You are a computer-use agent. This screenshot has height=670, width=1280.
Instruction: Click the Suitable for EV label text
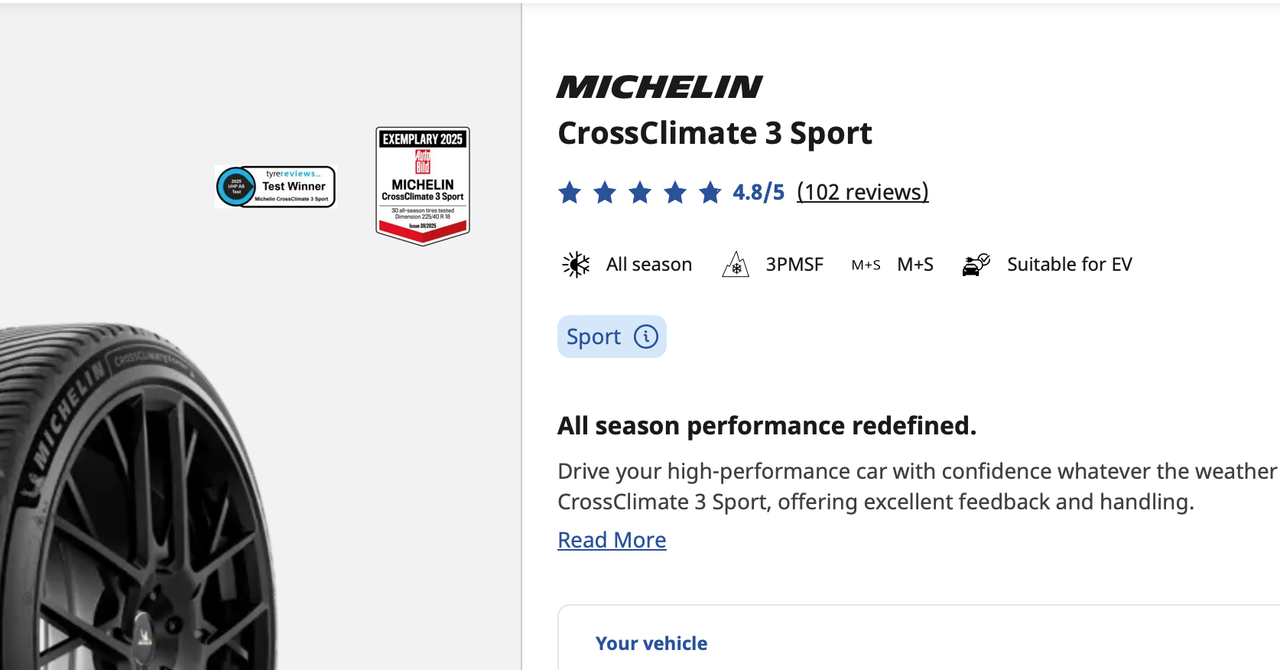click(x=1069, y=264)
